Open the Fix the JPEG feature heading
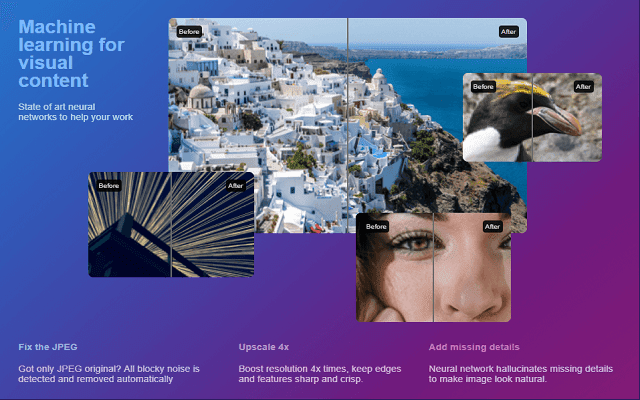Screen dimensions: 640x400 [x=48, y=347]
